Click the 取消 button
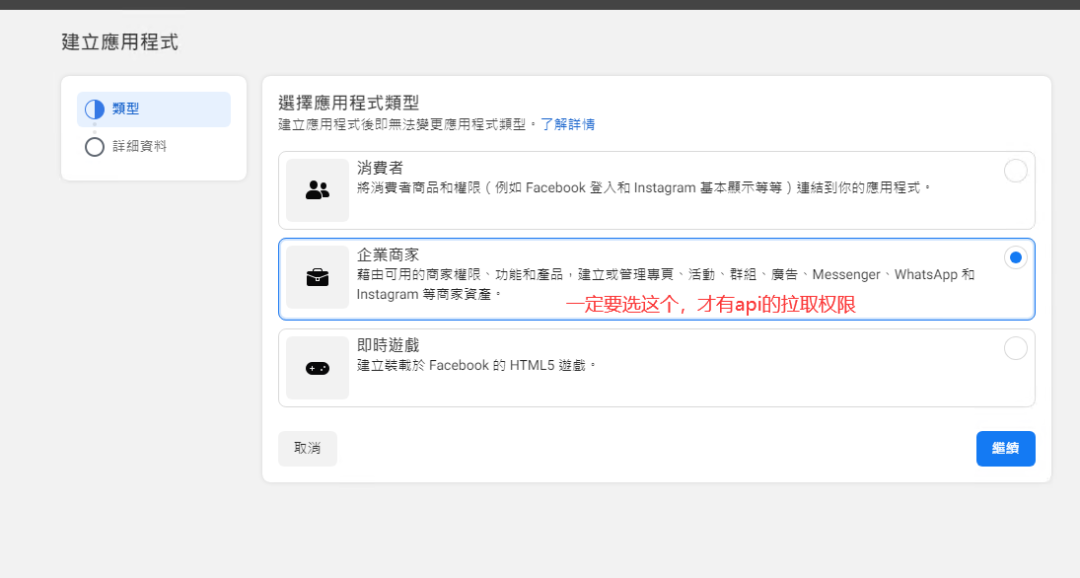This screenshot has height=578, width=1080. [307, 448]
